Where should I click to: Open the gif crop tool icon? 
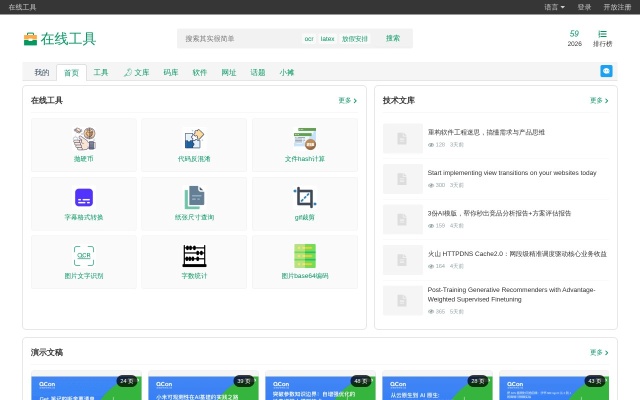point(305,197)
